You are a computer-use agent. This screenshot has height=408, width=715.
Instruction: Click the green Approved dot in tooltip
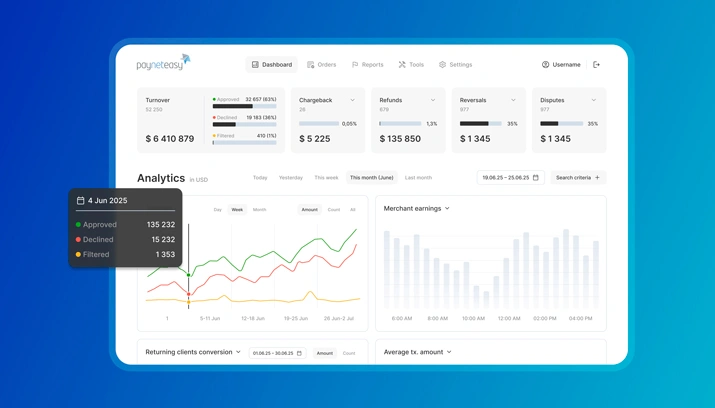(78, 225)
